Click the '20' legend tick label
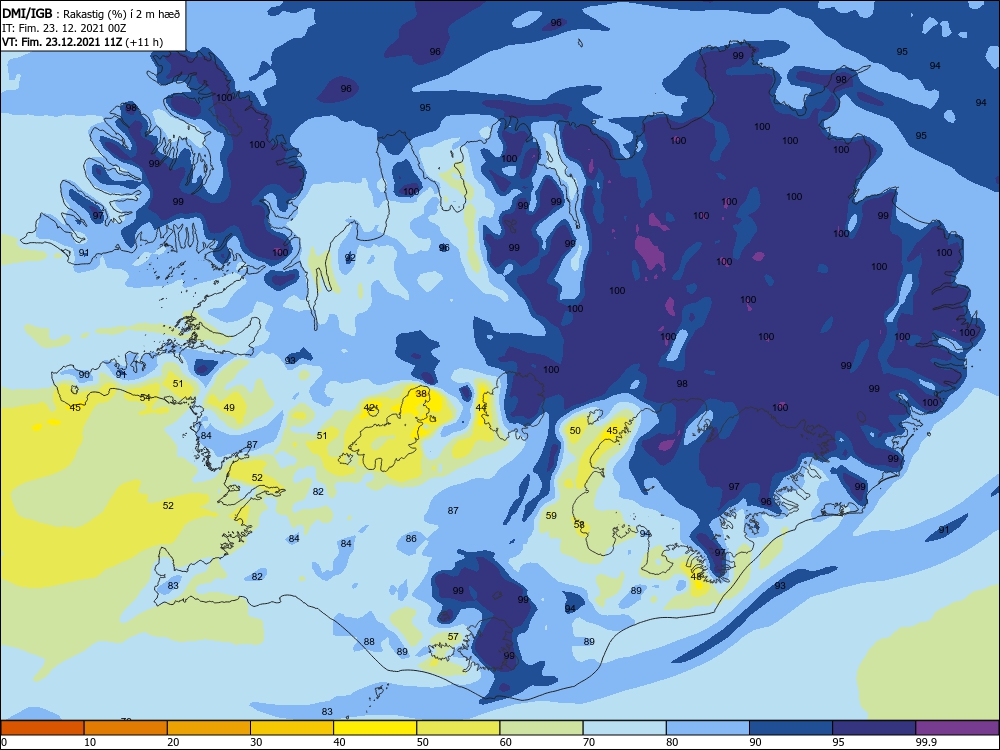Viewport: 1000px width, 750px height. pyautogui.click(x=173, y=742)
